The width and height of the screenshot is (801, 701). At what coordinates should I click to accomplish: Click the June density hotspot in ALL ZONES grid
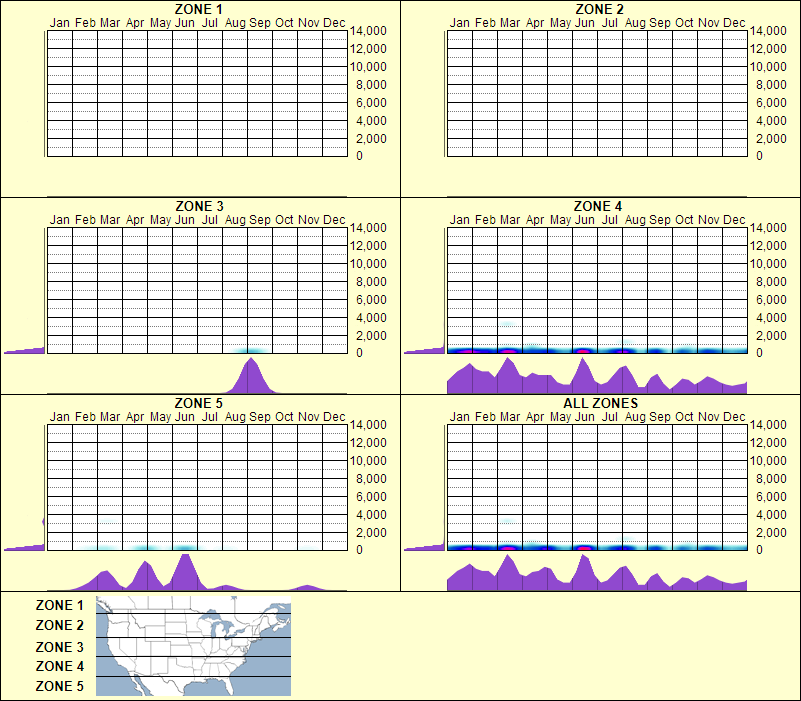coord(583,548)
